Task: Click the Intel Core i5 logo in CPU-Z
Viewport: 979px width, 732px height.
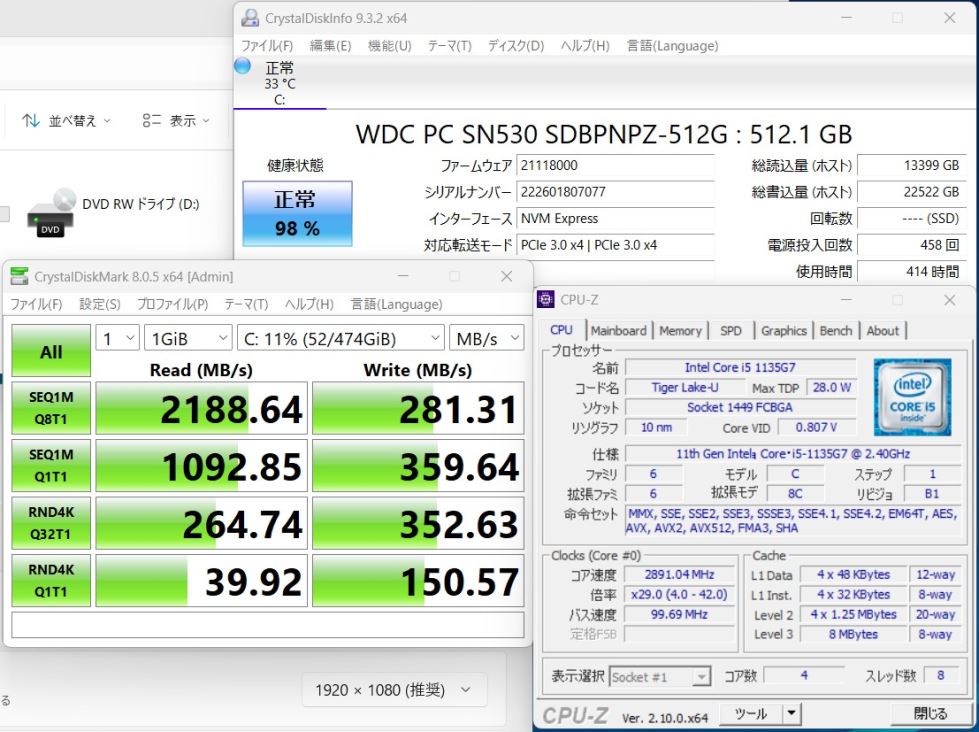Action: (912, 397)
